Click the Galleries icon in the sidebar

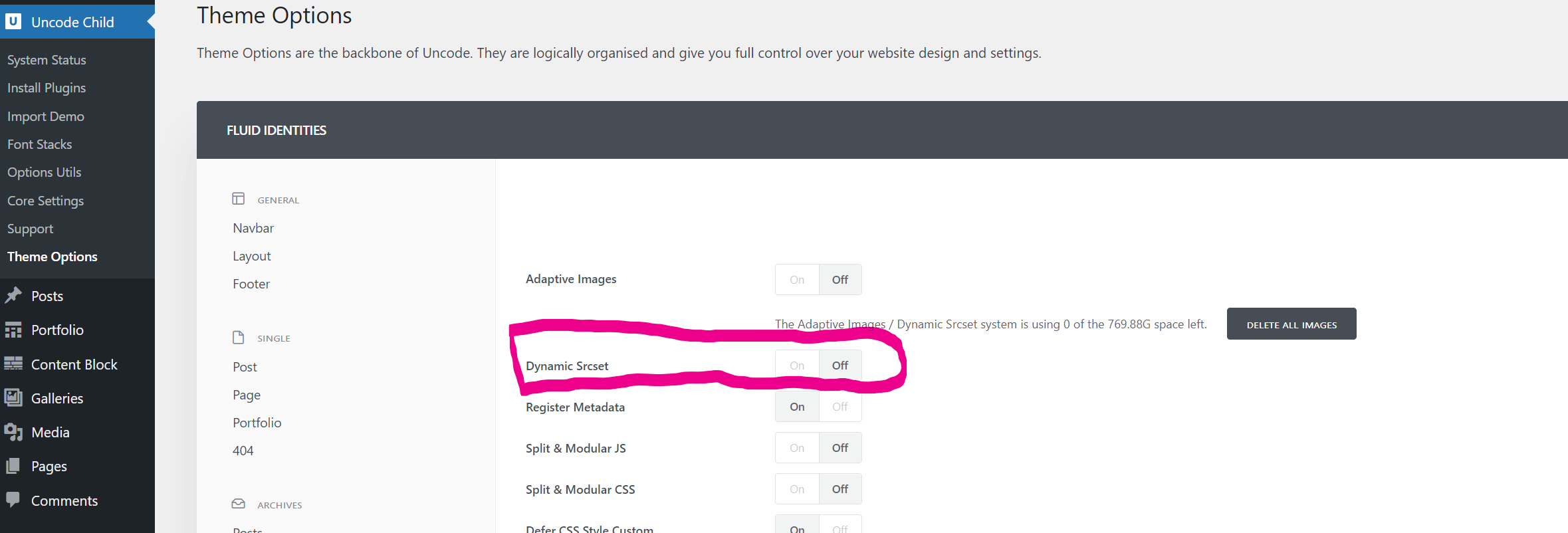point(13,397)
